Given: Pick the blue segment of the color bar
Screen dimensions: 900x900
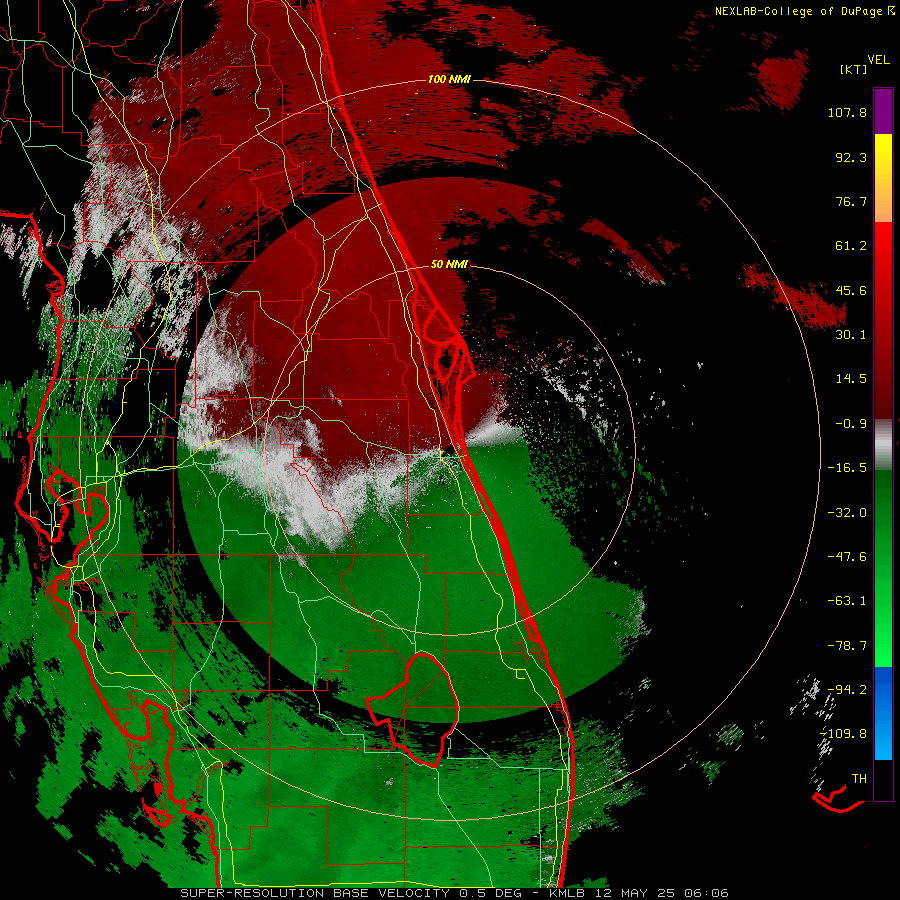Looking at the screenshot, I should pyautogui.click(x=883, y=713).
